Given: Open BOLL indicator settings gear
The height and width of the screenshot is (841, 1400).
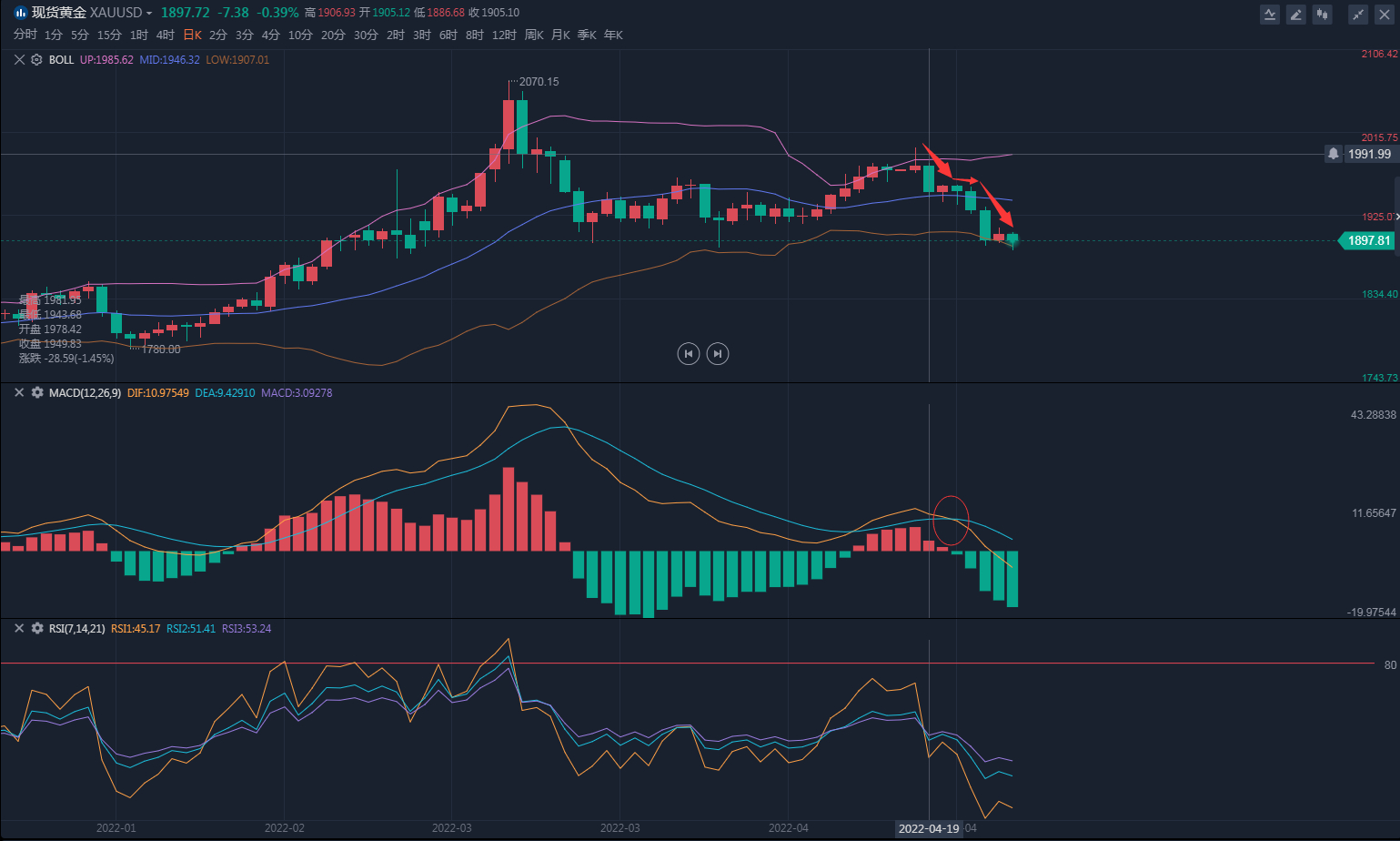Looking at the screenshot, I should click(36, 59).
